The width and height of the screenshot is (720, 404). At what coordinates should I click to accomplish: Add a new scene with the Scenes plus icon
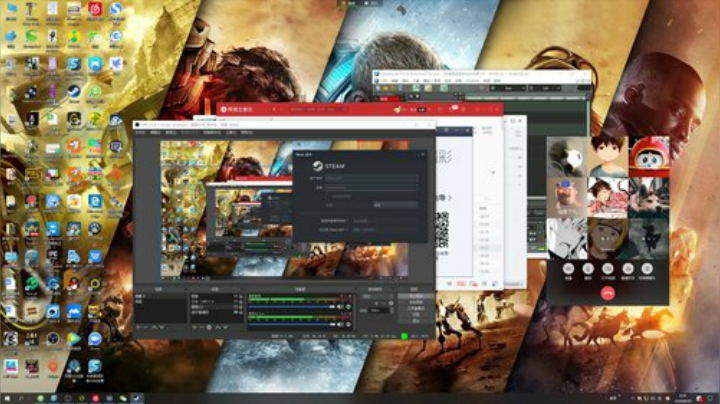pyautogui.click(x=139, y=327)
